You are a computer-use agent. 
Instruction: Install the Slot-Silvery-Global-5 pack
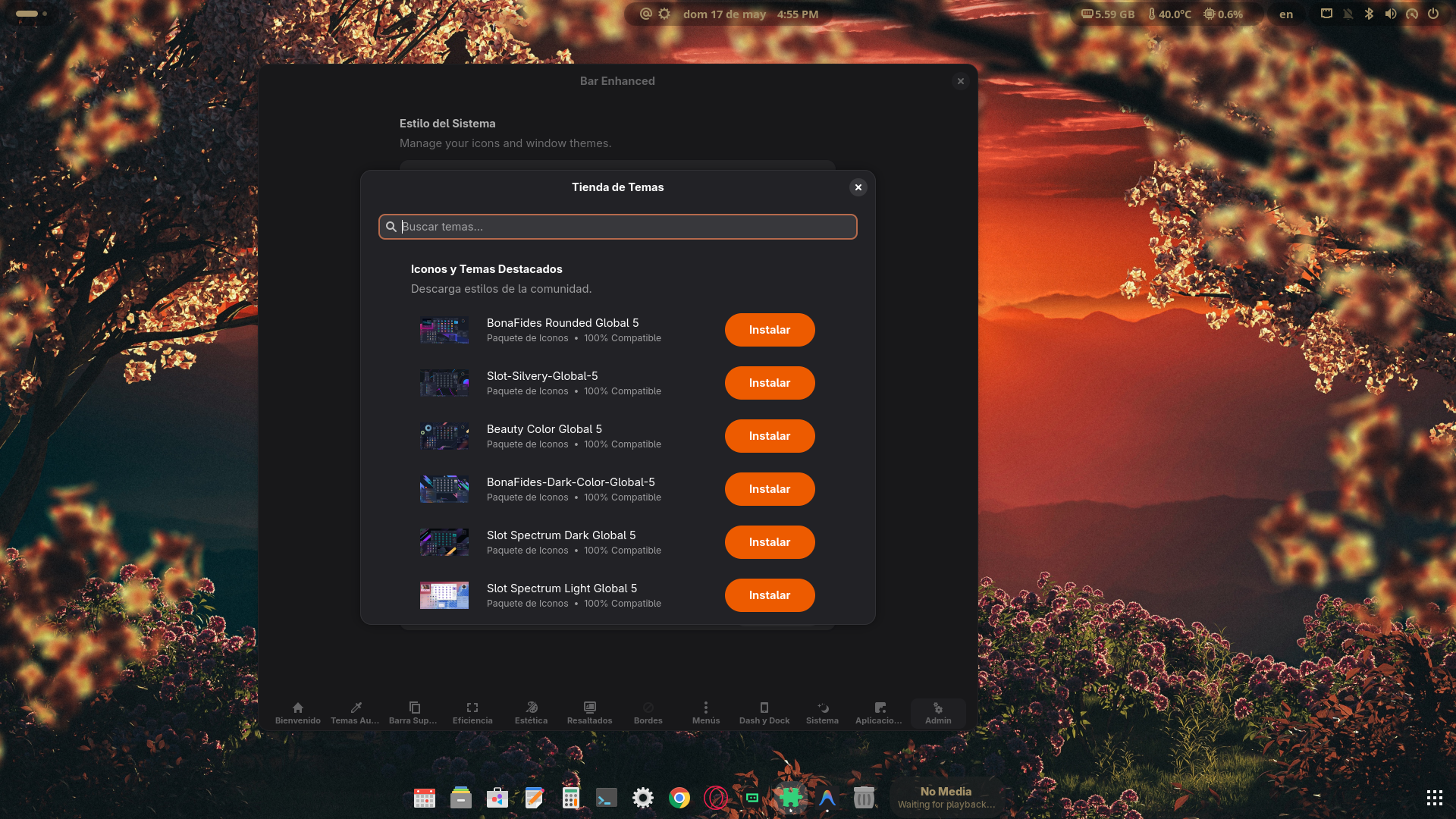pyautogui.click(x=770, y=383)
